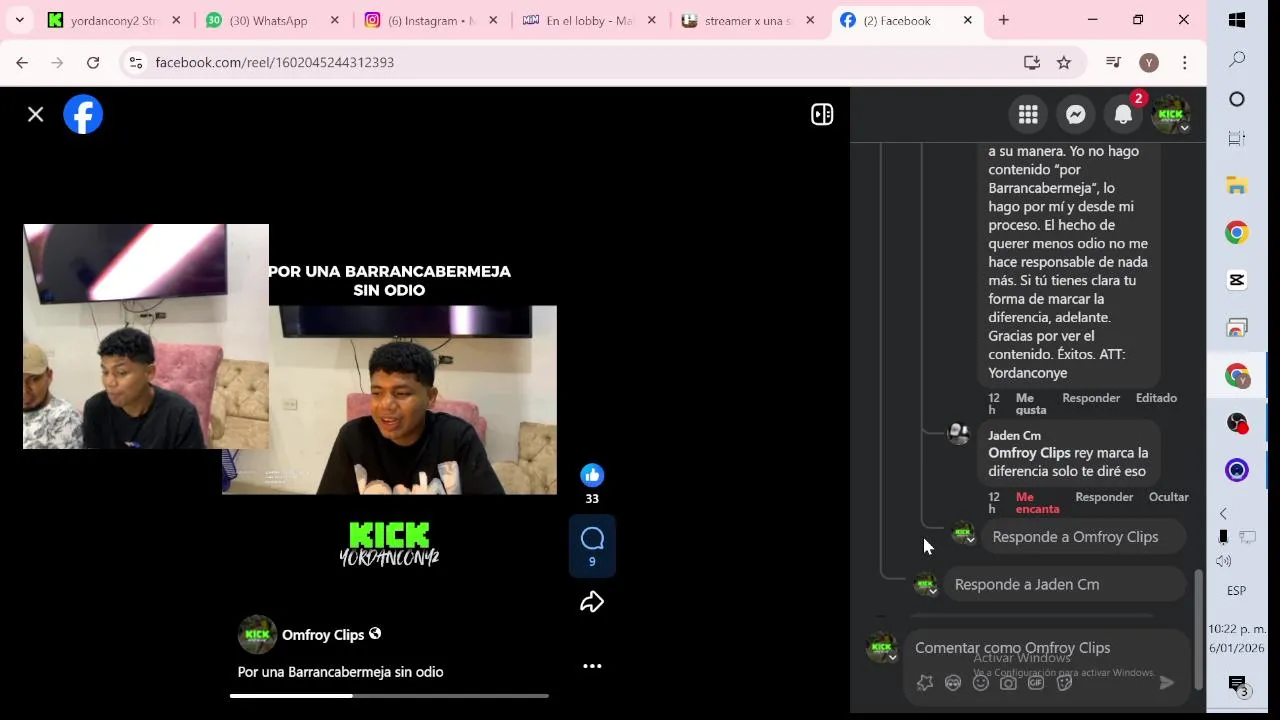The image size is (1280, 720).
Task: Click Responder under Jaden Cm's reply
Action: 1104,497
